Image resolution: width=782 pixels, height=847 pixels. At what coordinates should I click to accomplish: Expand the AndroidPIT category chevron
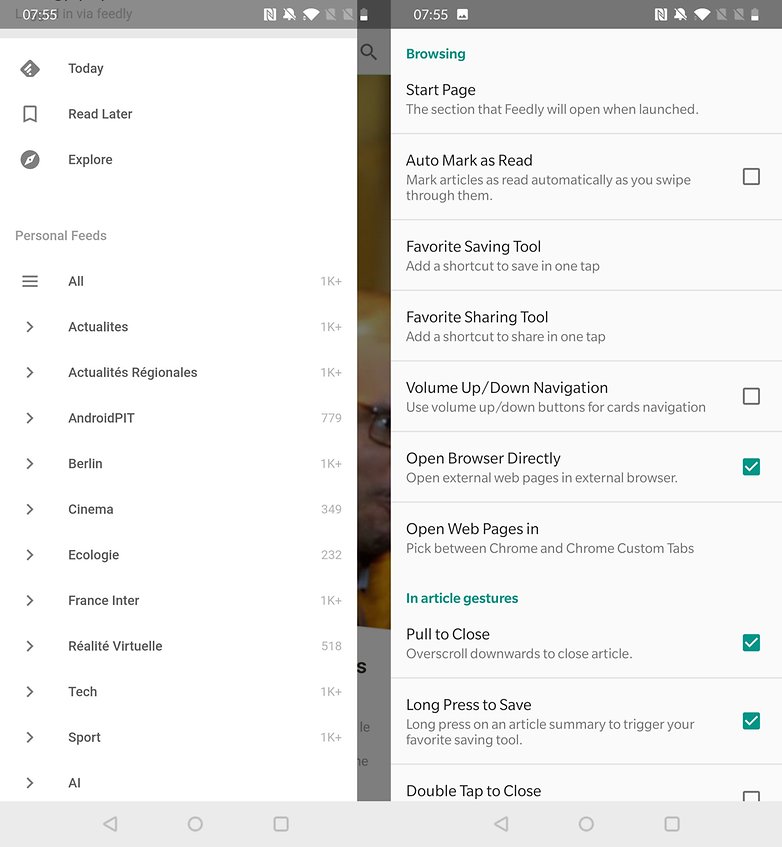[30, 418]
